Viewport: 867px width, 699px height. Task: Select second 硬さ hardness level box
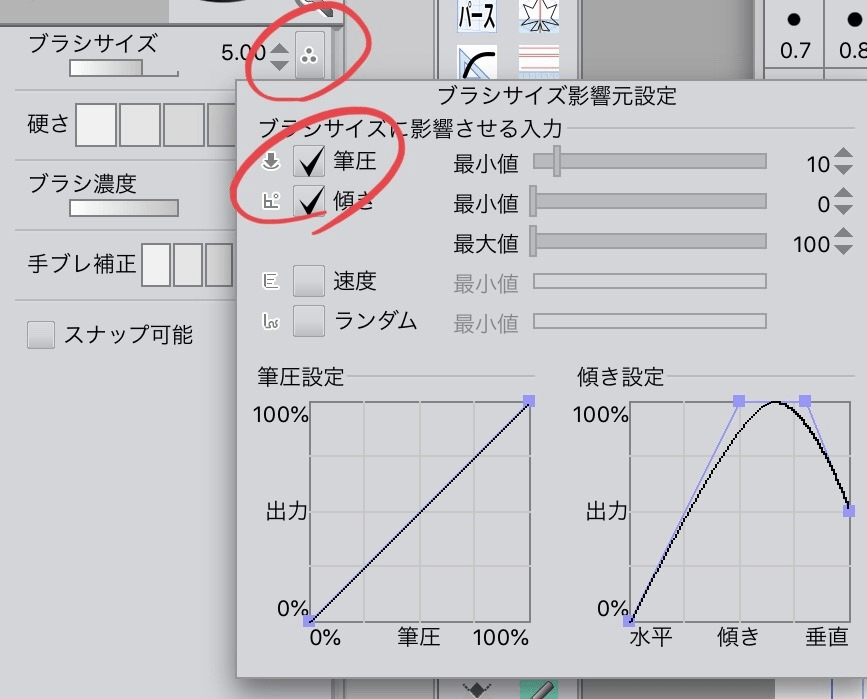[x=140, y=125]
